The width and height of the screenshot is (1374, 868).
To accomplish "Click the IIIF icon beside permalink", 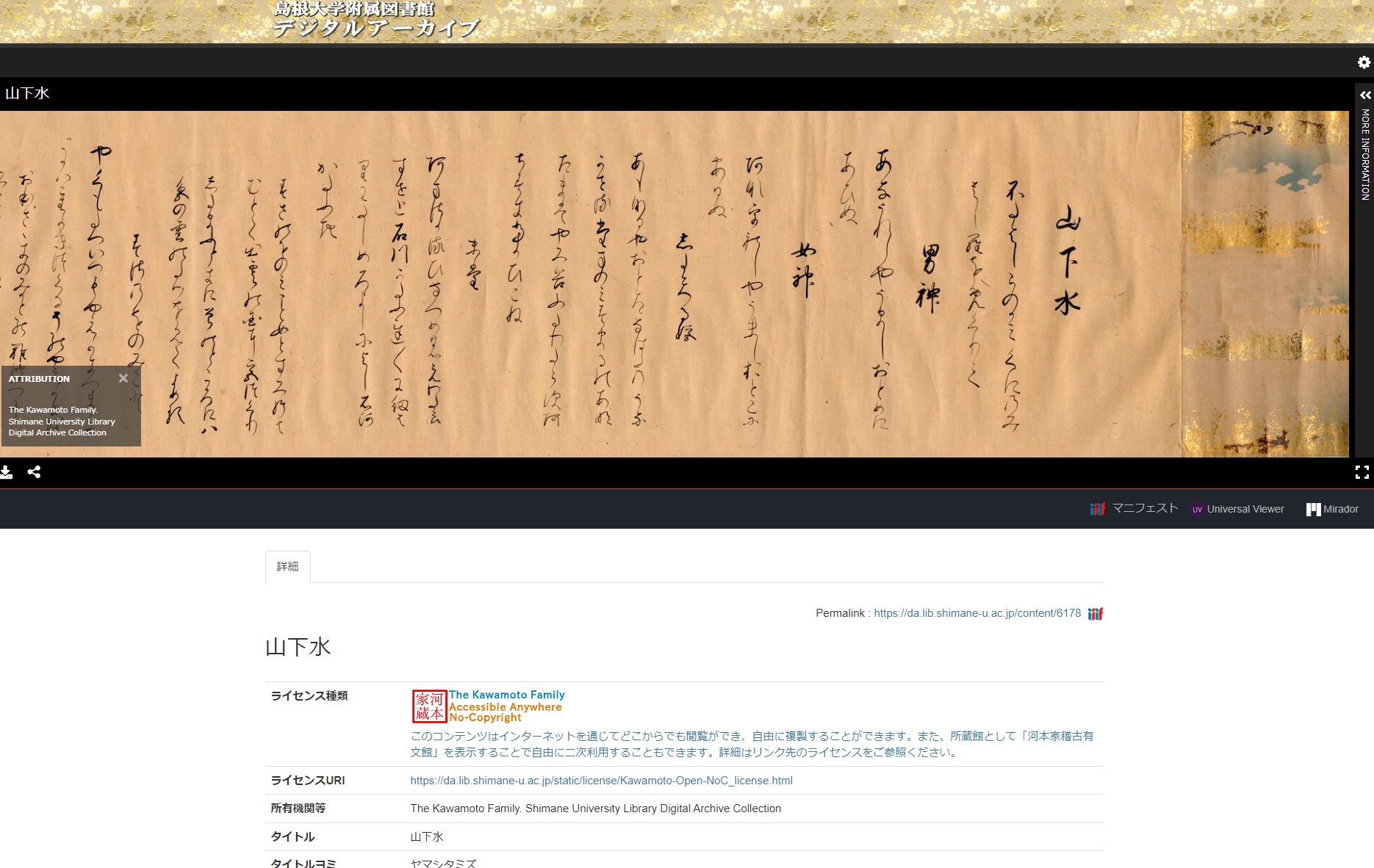I will point(1096,614).
